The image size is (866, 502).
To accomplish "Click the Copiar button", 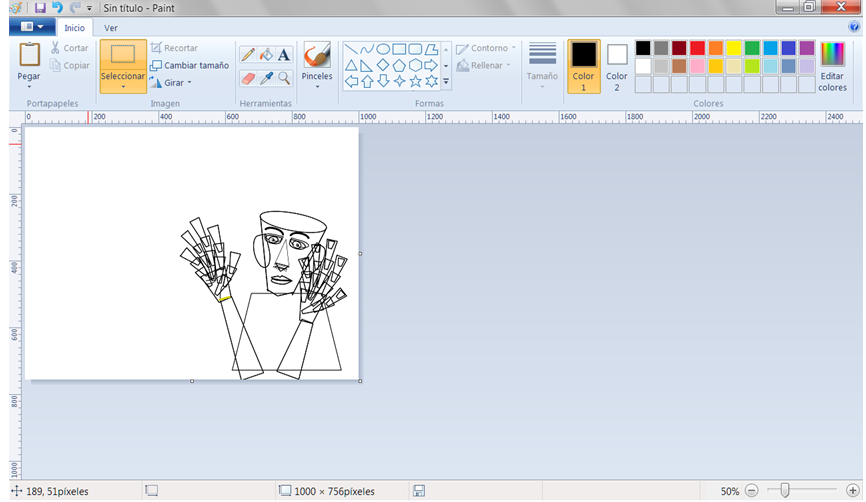I will (70, 65).
